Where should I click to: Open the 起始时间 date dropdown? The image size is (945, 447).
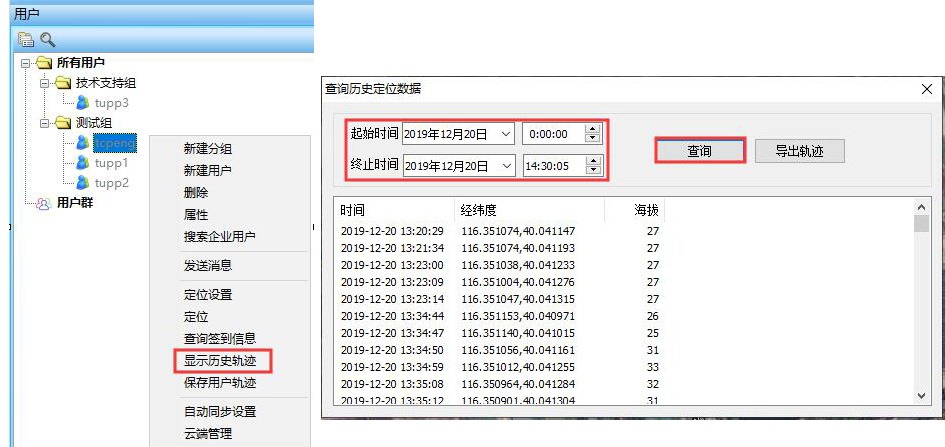[505, 134]
